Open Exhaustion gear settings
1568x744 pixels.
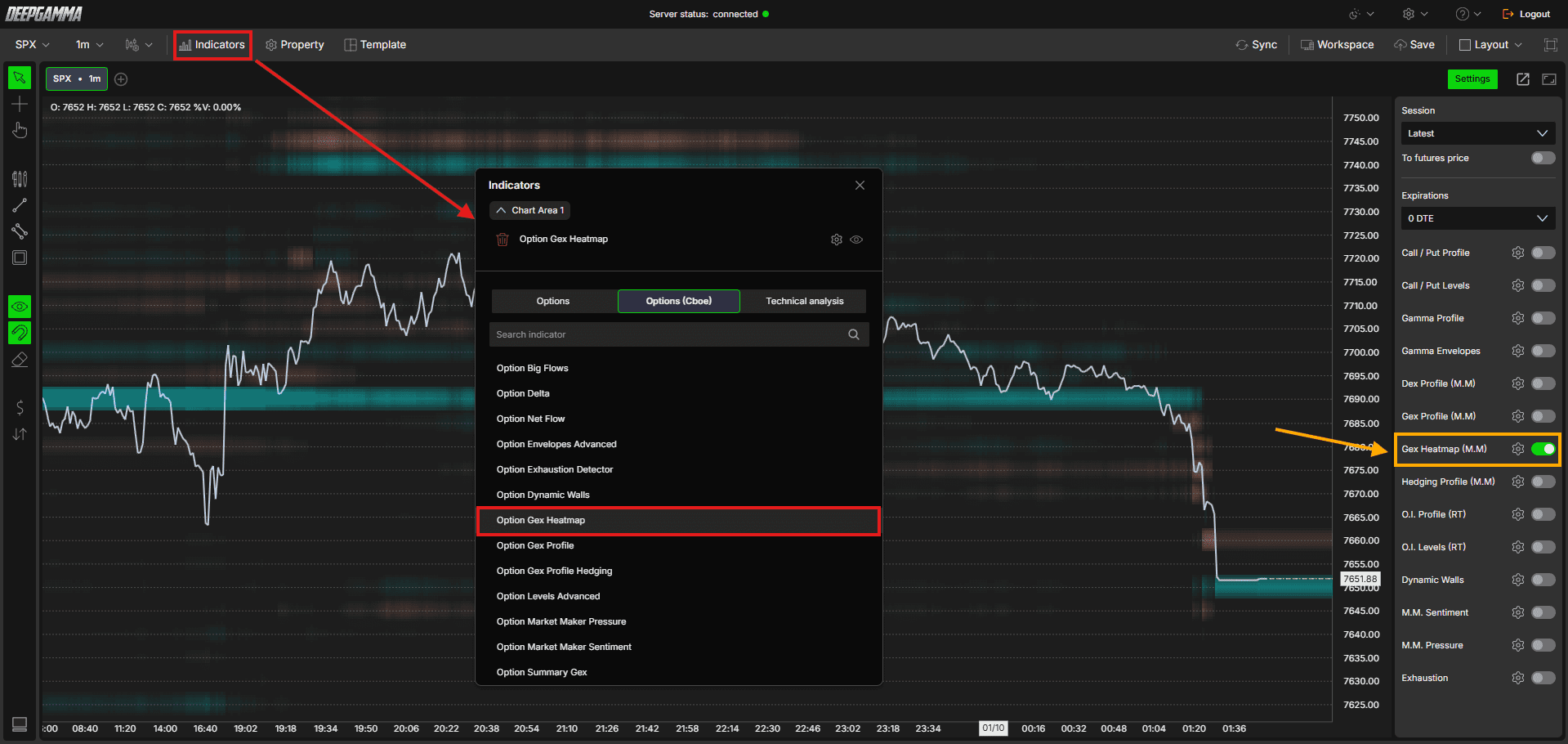tap(1518, 678)
